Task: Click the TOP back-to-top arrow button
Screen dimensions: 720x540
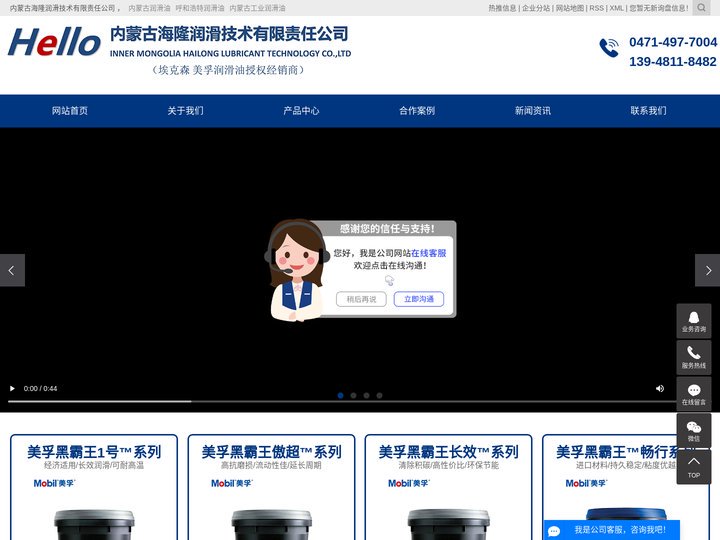Action: point(693,467)
